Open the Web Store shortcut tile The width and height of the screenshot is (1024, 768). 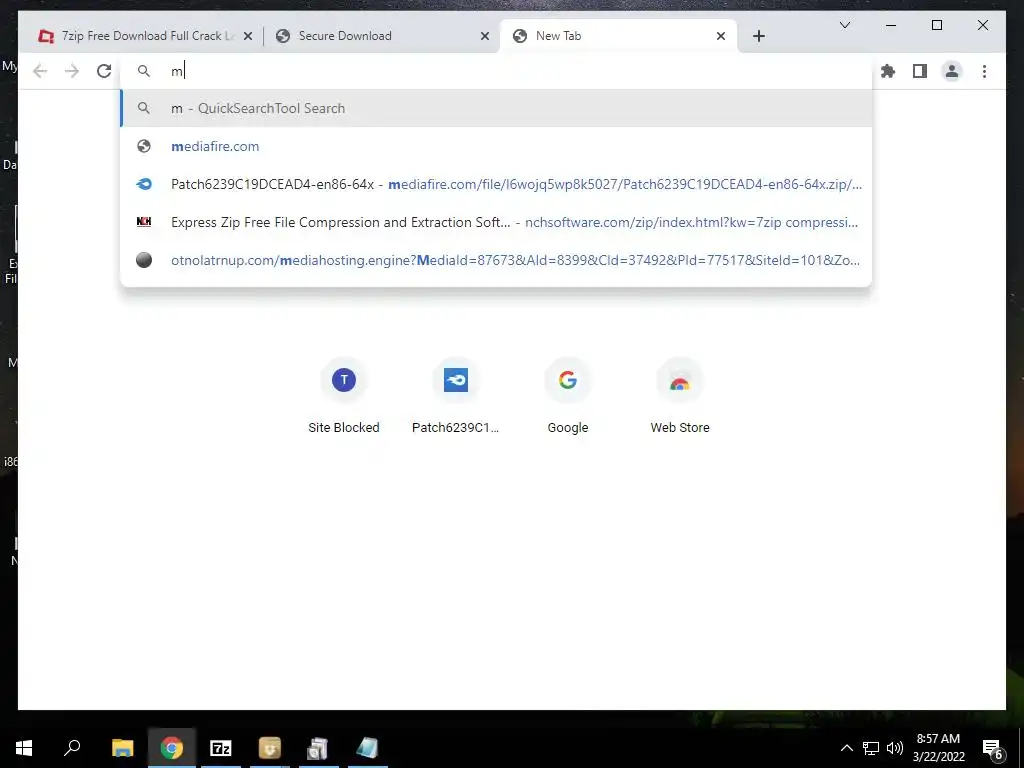click(680, 397)
